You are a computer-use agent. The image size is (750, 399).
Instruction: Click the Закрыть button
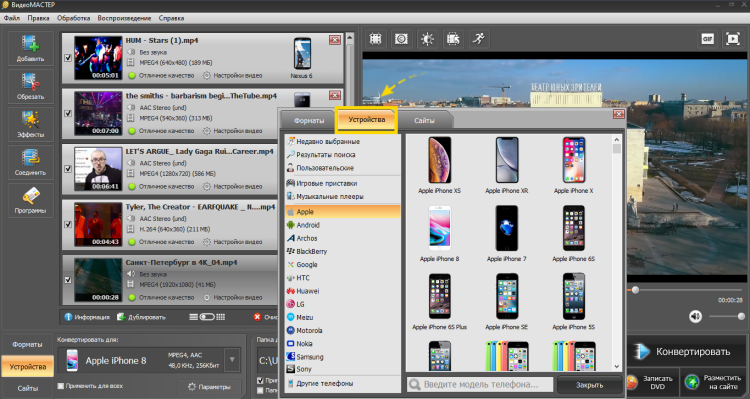pos(589,385)
